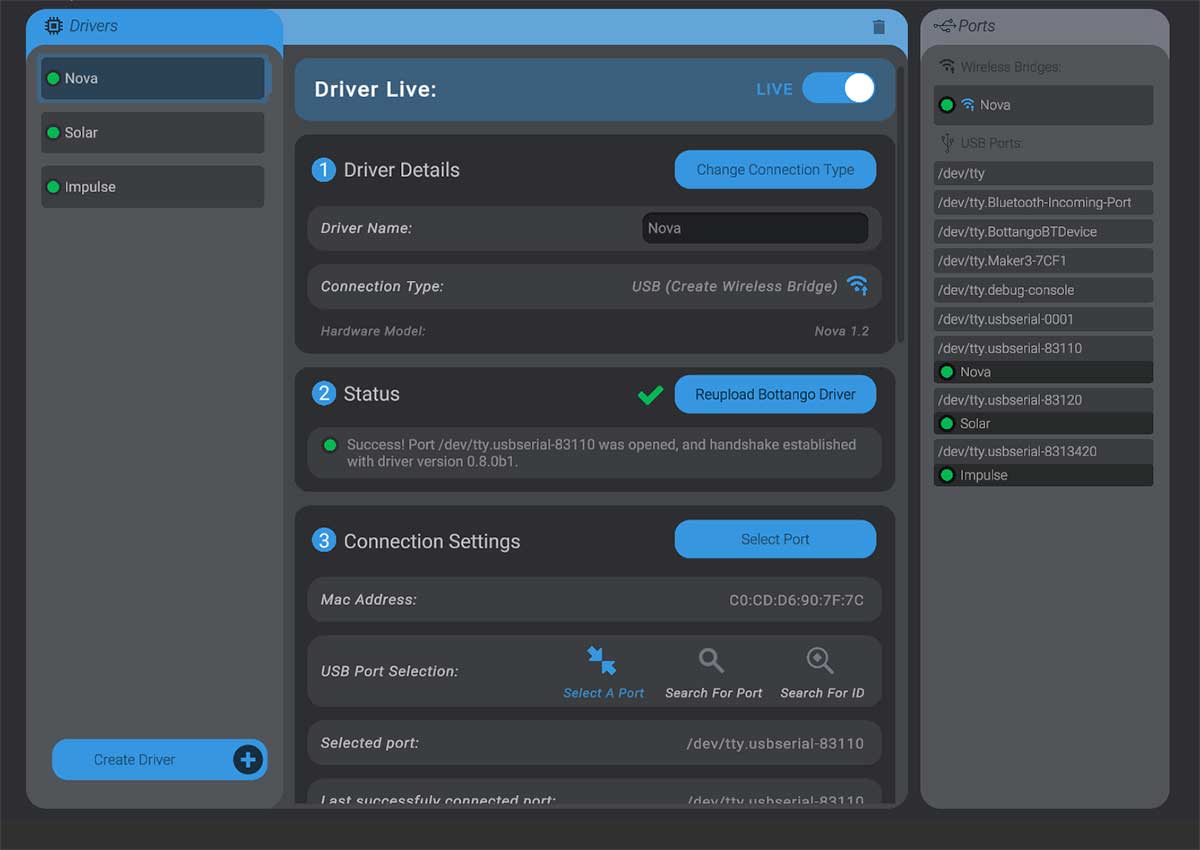The width and height of the screenshot is (1200, 850).
Task: Click the LIVE label next to switch
Action: click(774, 89)
